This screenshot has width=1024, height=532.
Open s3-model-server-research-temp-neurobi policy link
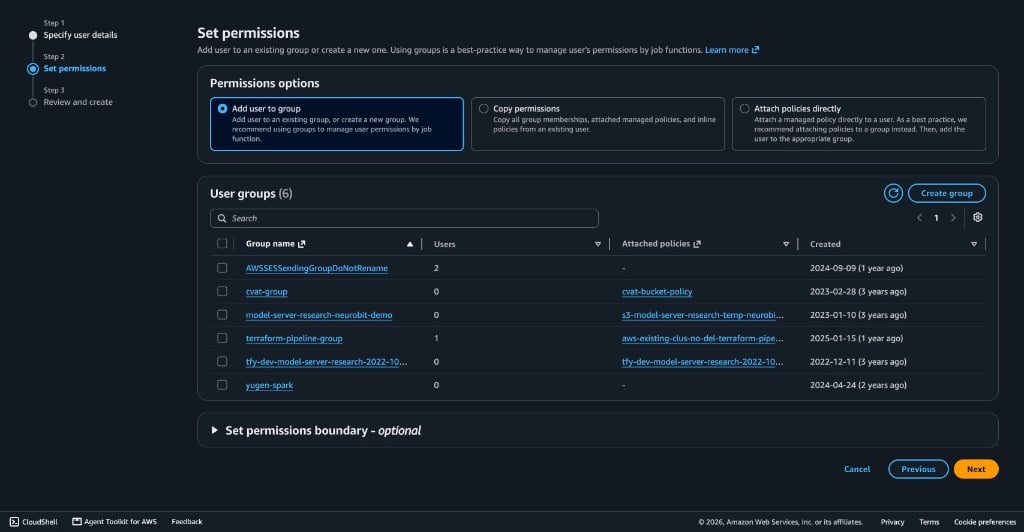[x=703, y=315]
